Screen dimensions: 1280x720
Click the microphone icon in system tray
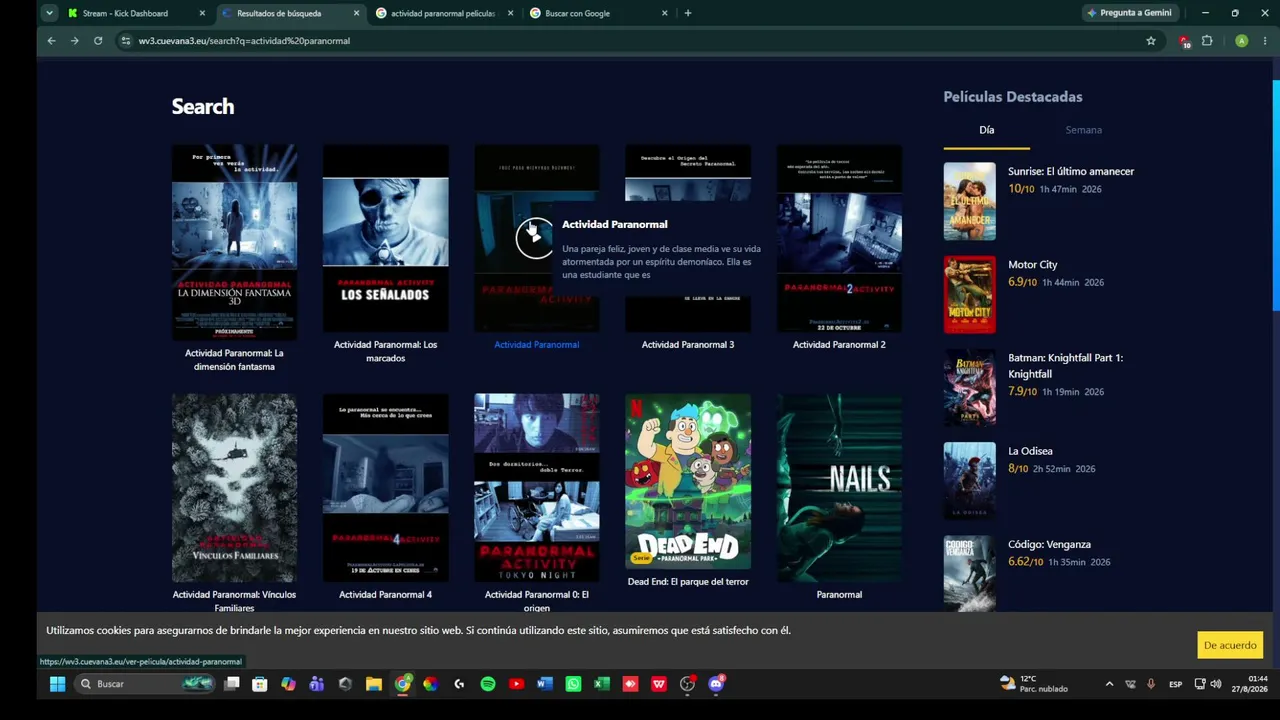(1151, 684)
